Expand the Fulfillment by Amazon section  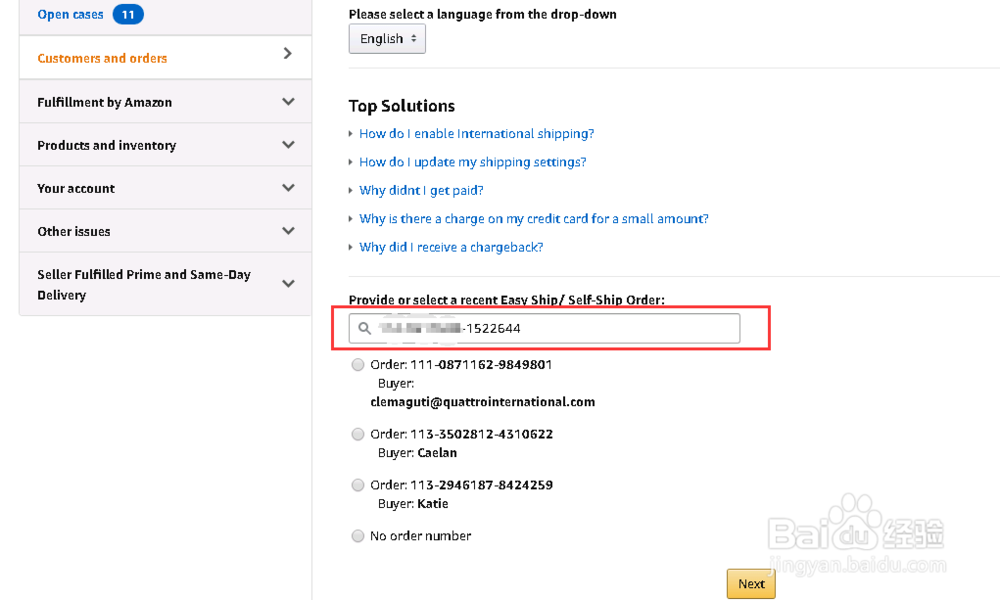coord(288,102)
